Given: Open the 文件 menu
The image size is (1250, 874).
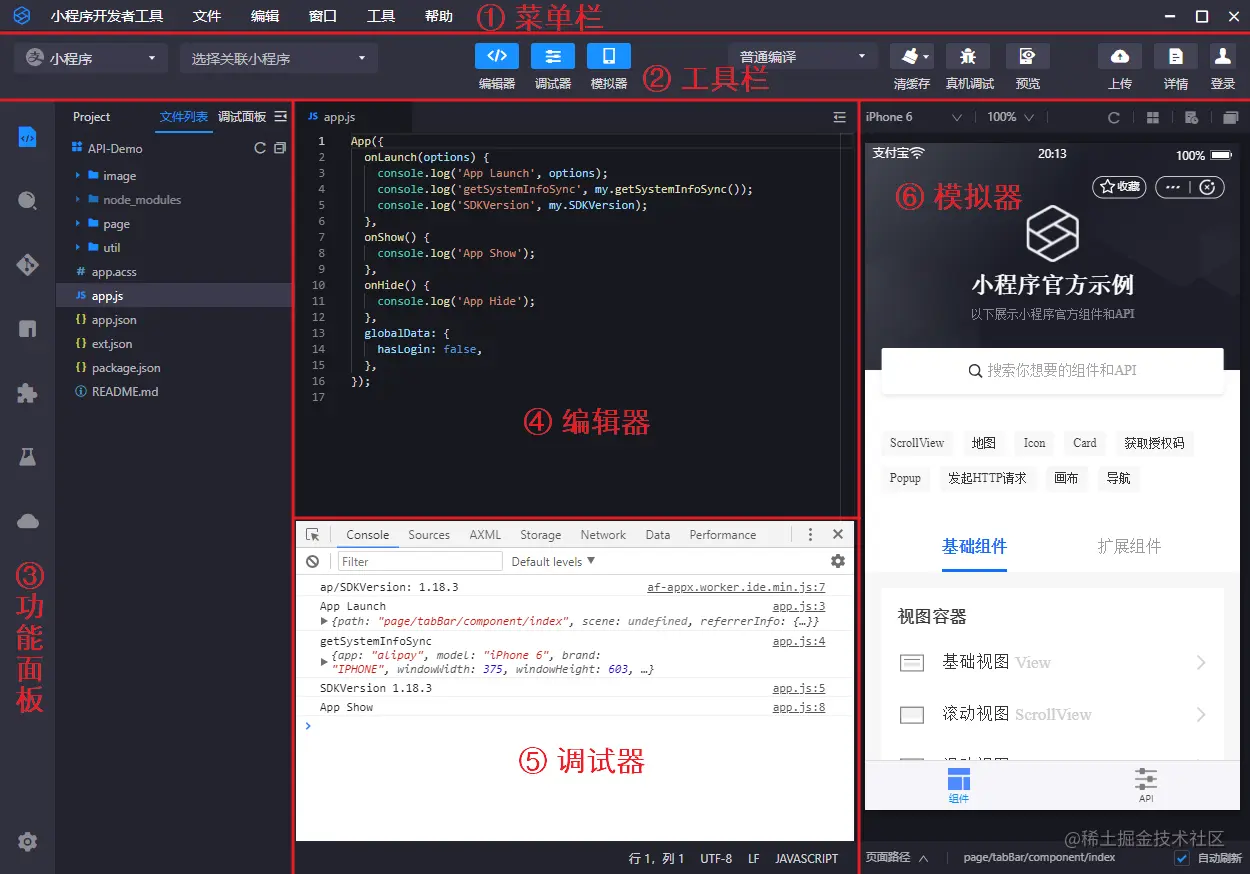Looking at the screenshot, I should (207, 16).
